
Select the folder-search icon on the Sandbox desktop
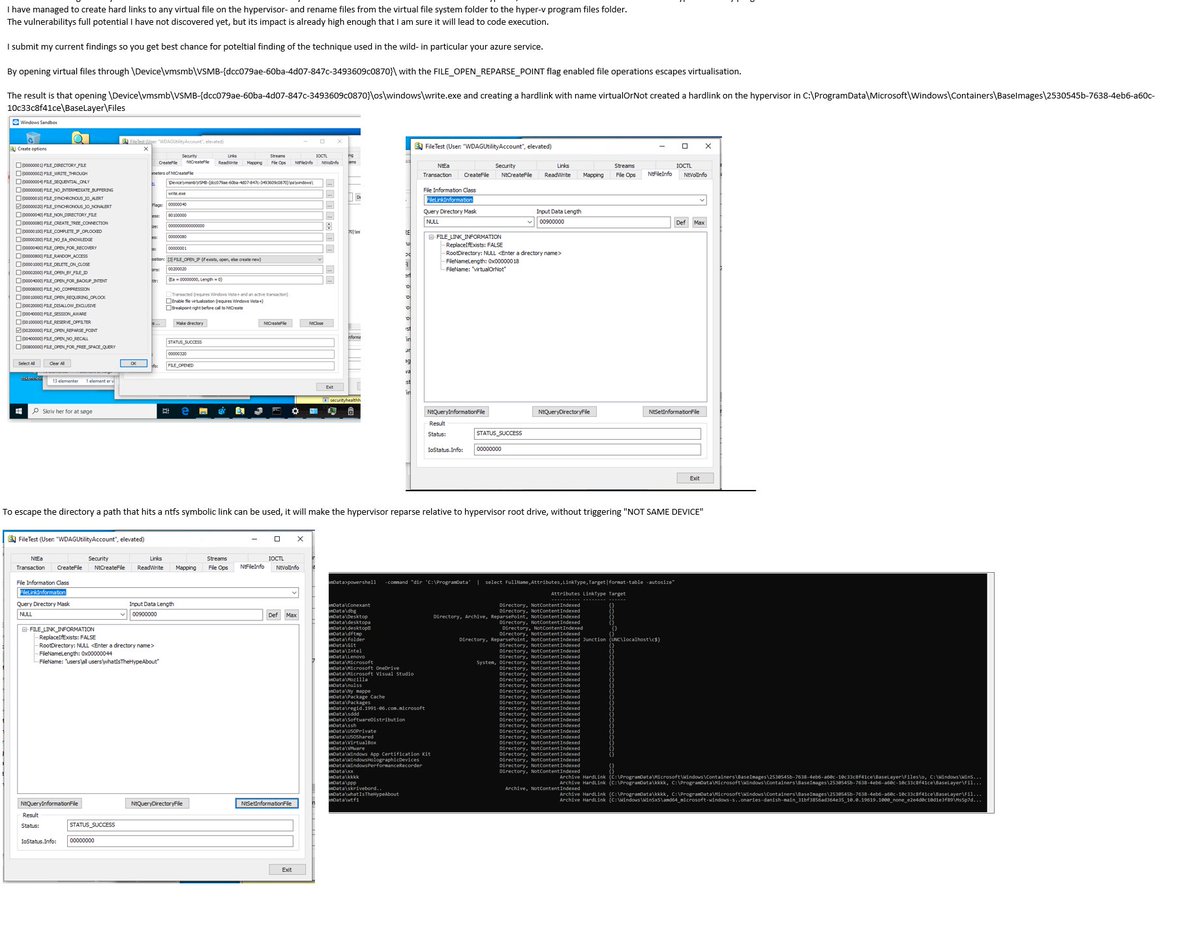80,138
